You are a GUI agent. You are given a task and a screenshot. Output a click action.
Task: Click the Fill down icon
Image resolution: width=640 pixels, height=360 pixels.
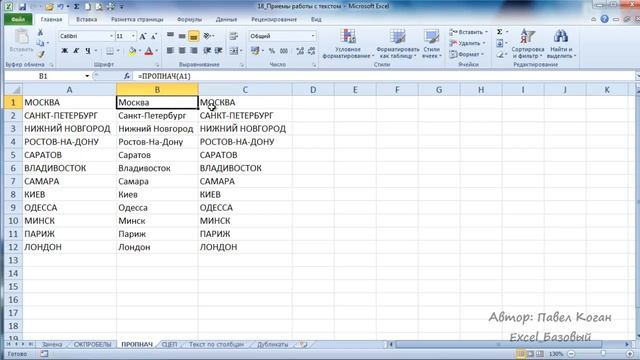pyautogui.click(x=500, y=43)
